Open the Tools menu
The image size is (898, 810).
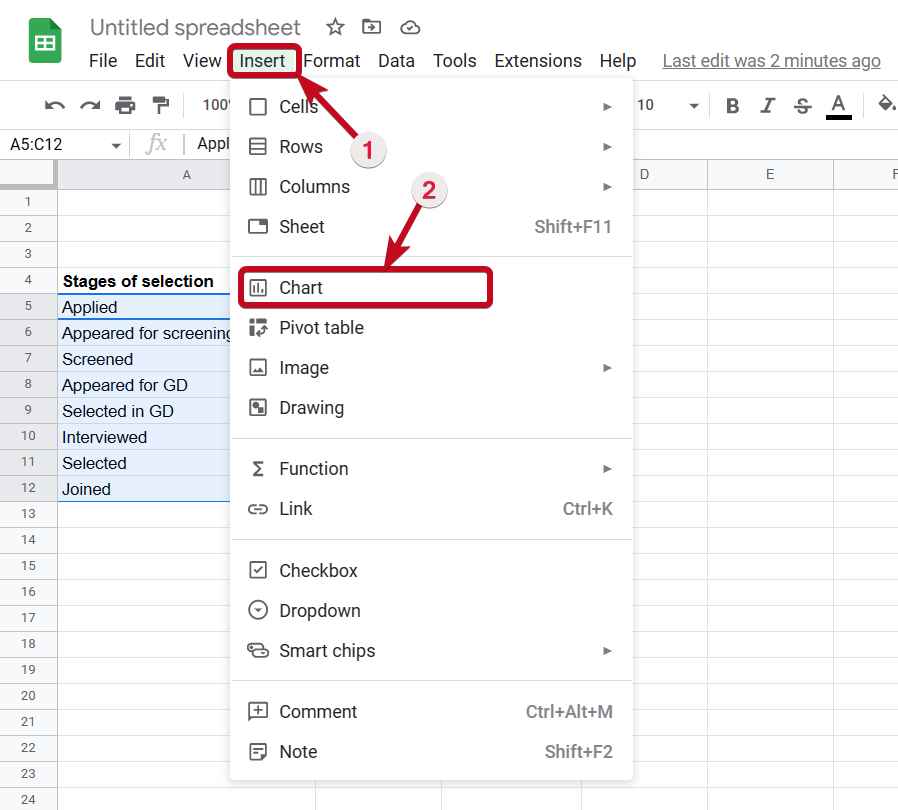[455, 61]
